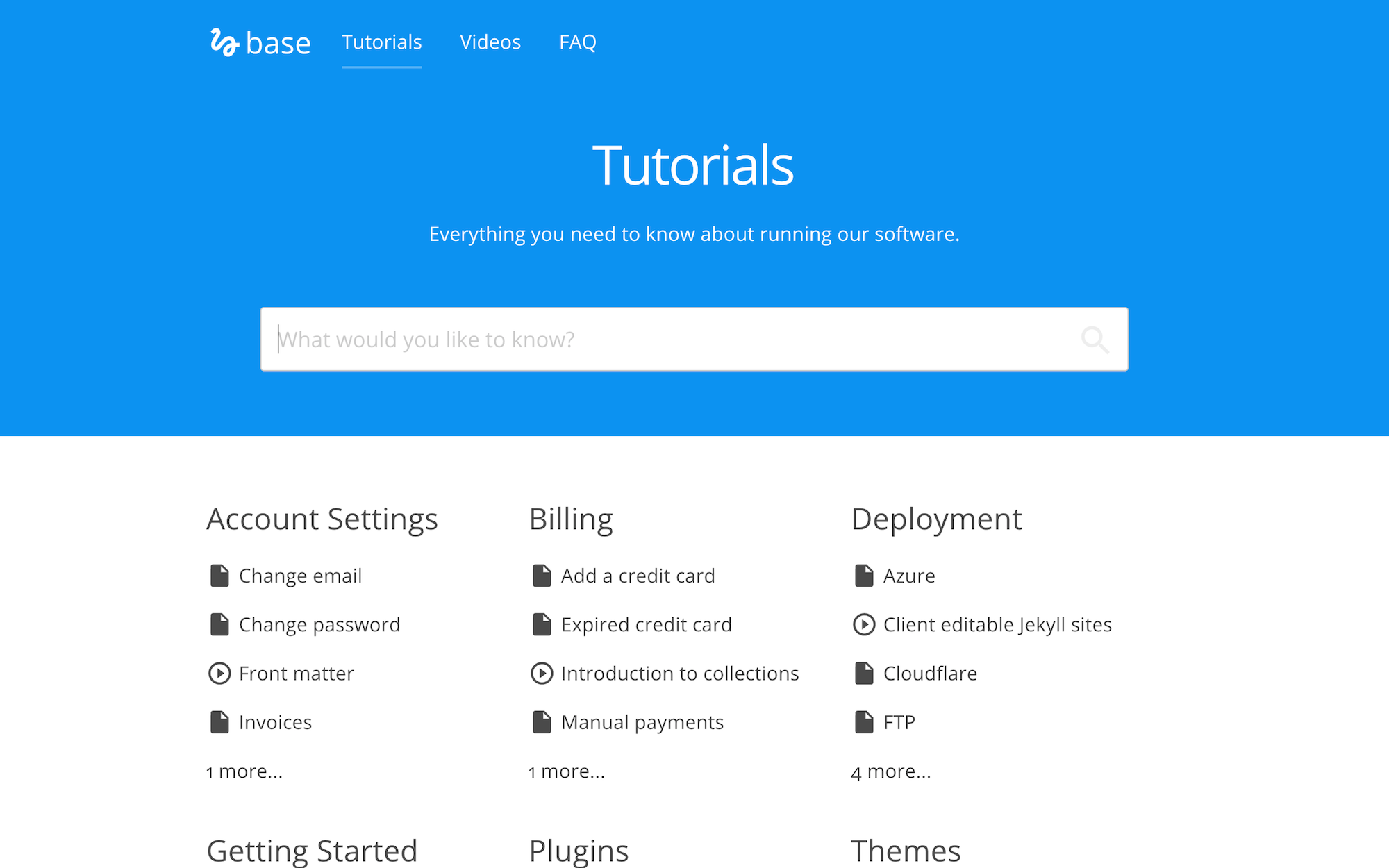The width and height of the screenshot is (1389, 868).
Task: Focus the 'What would you like to know?' search field
Action: pos(667,340)
